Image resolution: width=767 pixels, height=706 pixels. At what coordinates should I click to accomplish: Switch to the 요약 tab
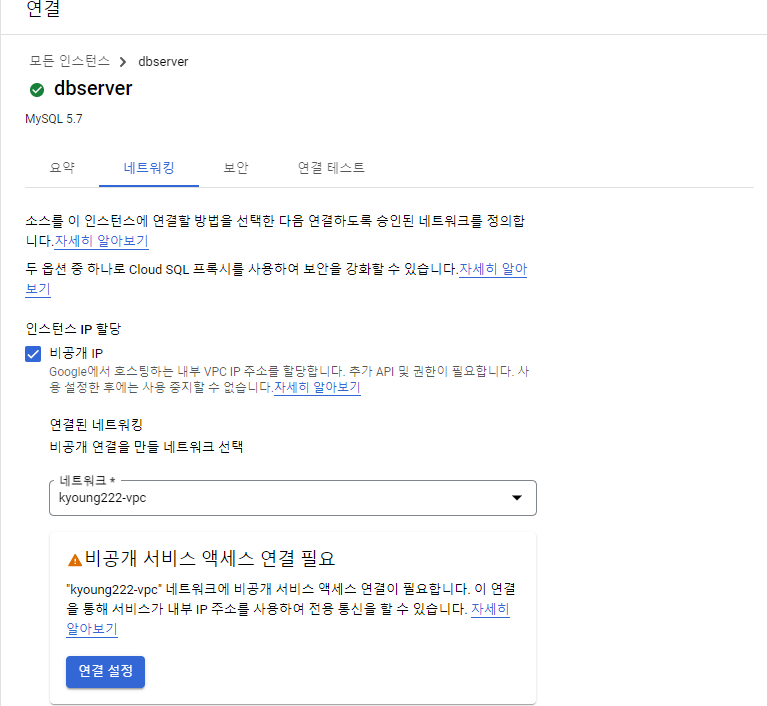click(x=62, y=168)
